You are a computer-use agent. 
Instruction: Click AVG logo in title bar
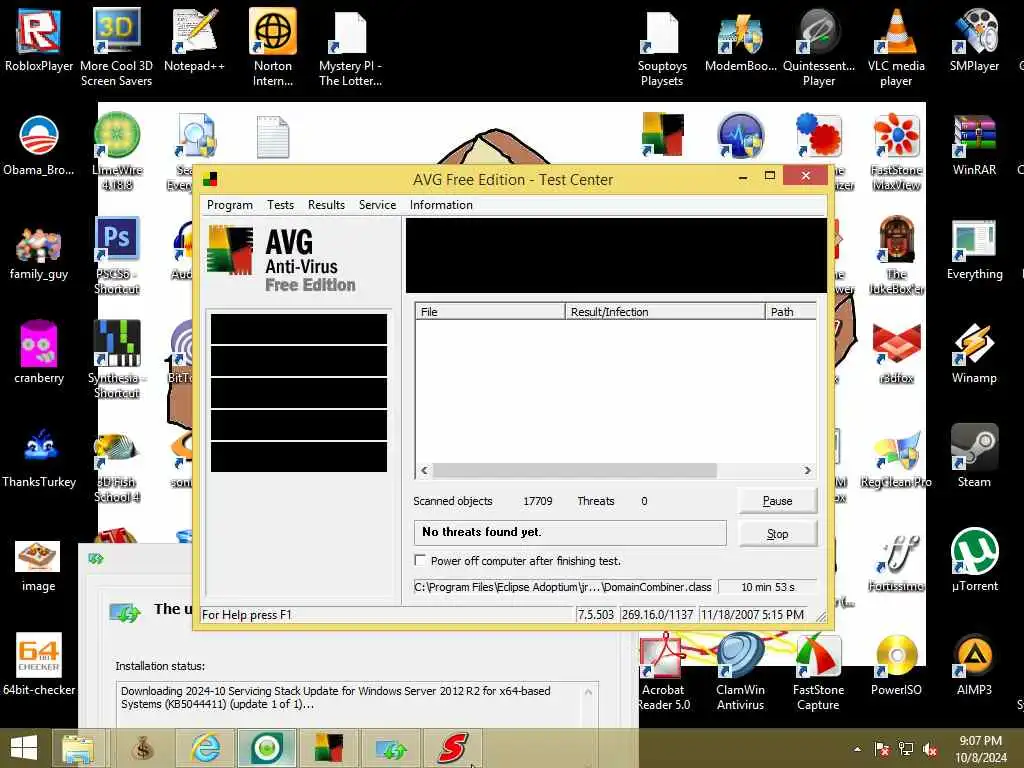pyautogui.click(x=210, y=179)
